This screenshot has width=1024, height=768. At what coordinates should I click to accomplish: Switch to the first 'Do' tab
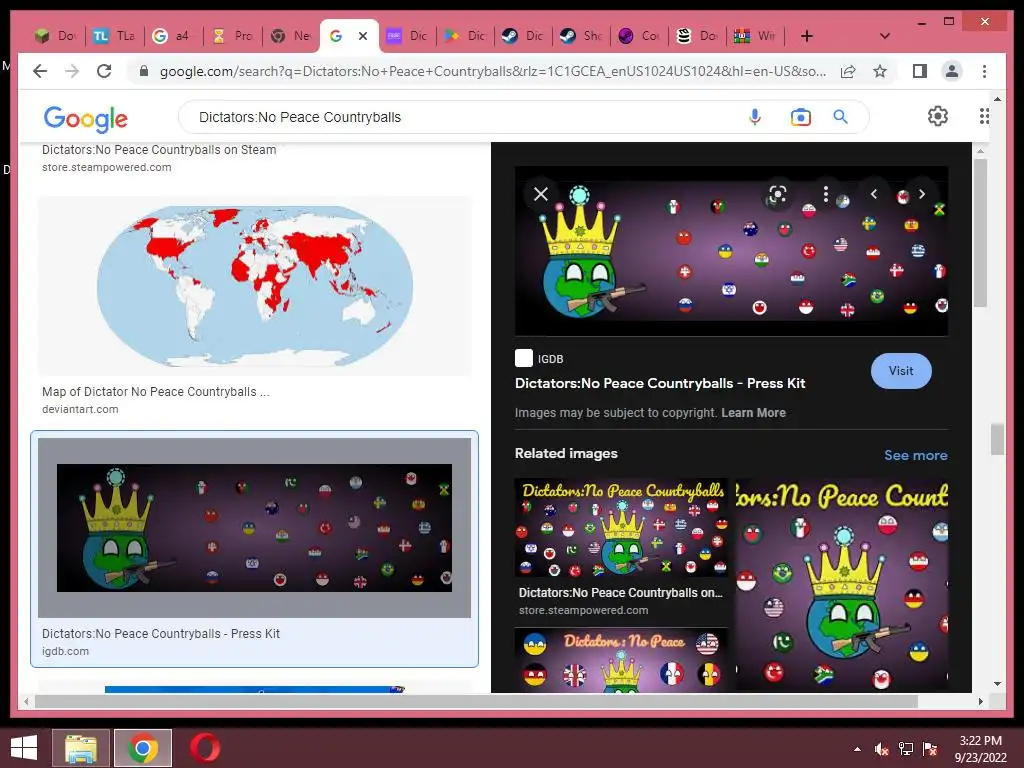56,36
